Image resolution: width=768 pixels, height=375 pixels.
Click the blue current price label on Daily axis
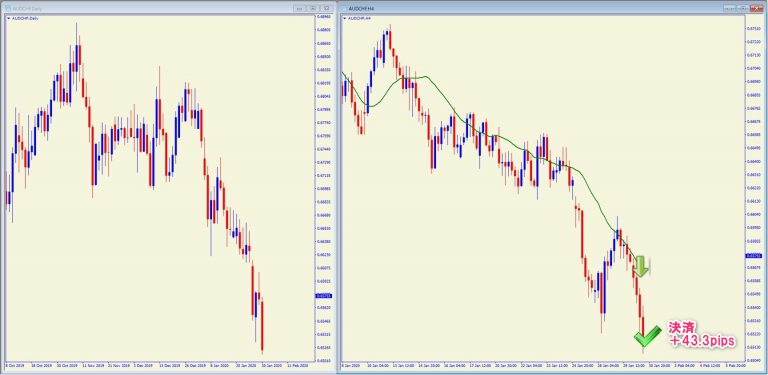click(x=324, y=296)
